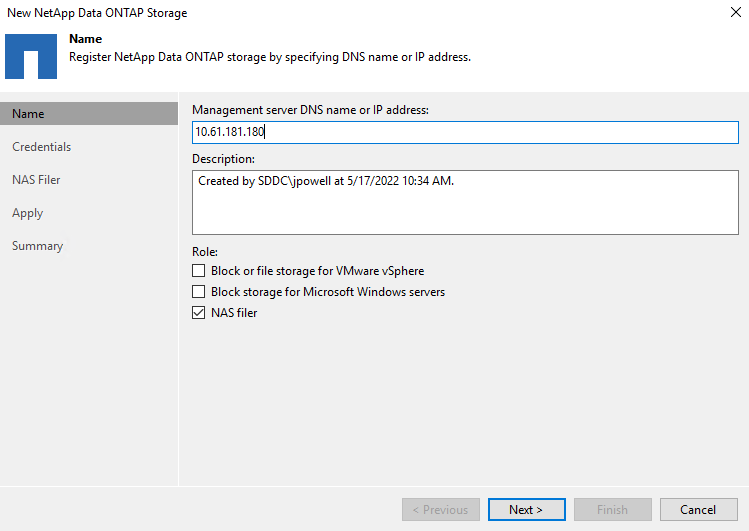Click the management server IP address field
Viewport: 749px width, 531px height.
tap(464, 132)
